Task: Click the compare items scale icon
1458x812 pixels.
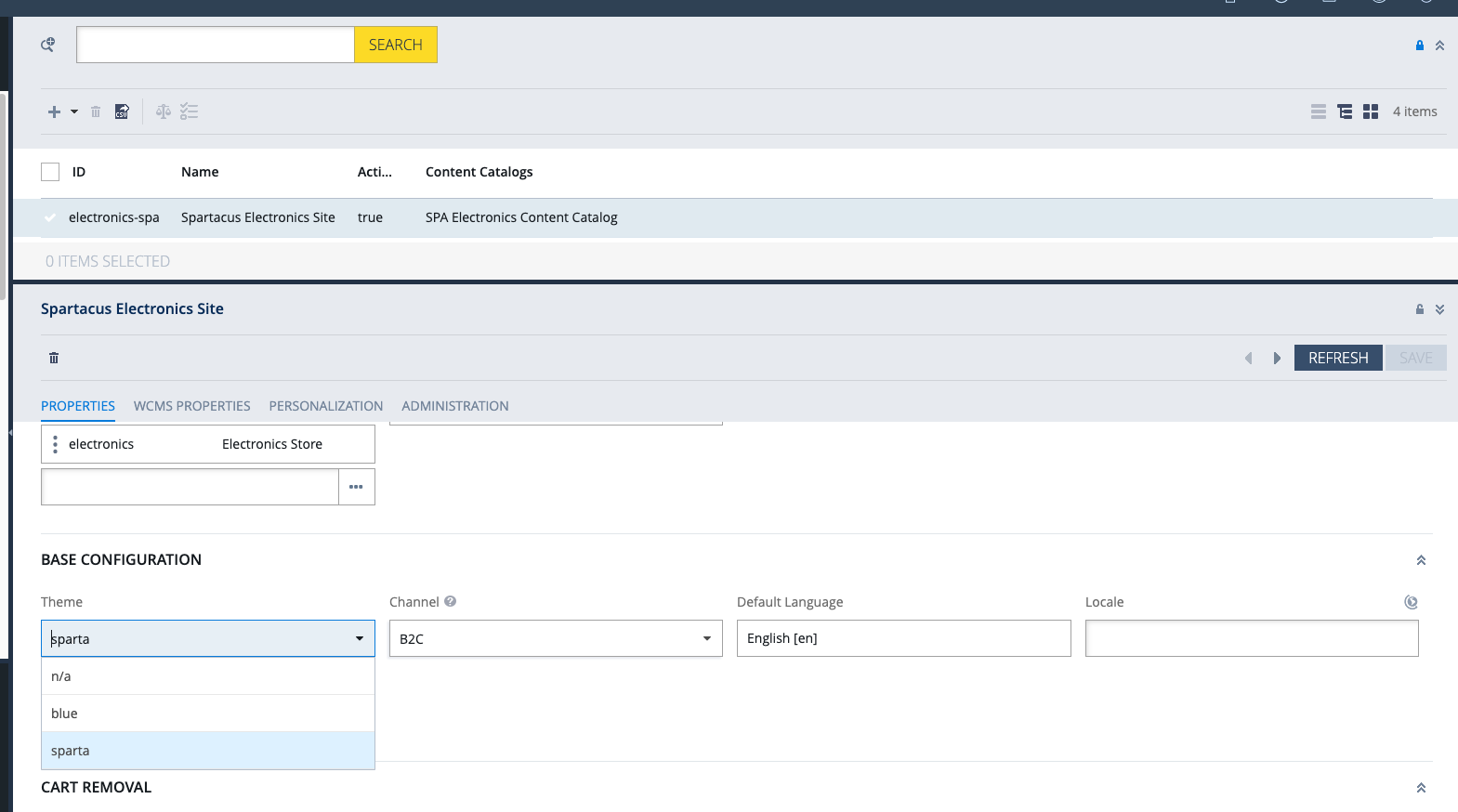Action: [164, 111]
